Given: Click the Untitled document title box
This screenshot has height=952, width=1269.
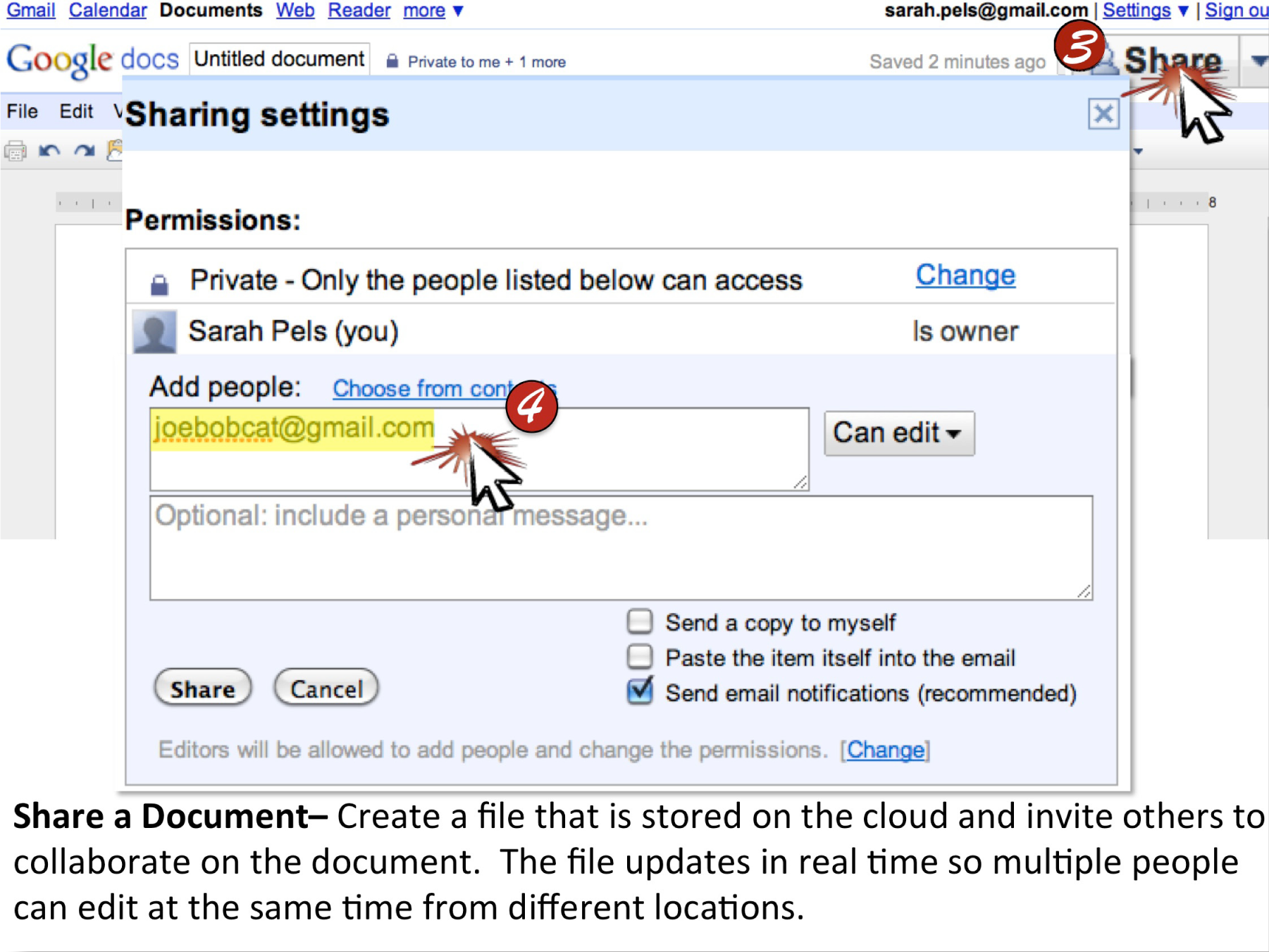Looking at the screenshot, I should (279, 59).
